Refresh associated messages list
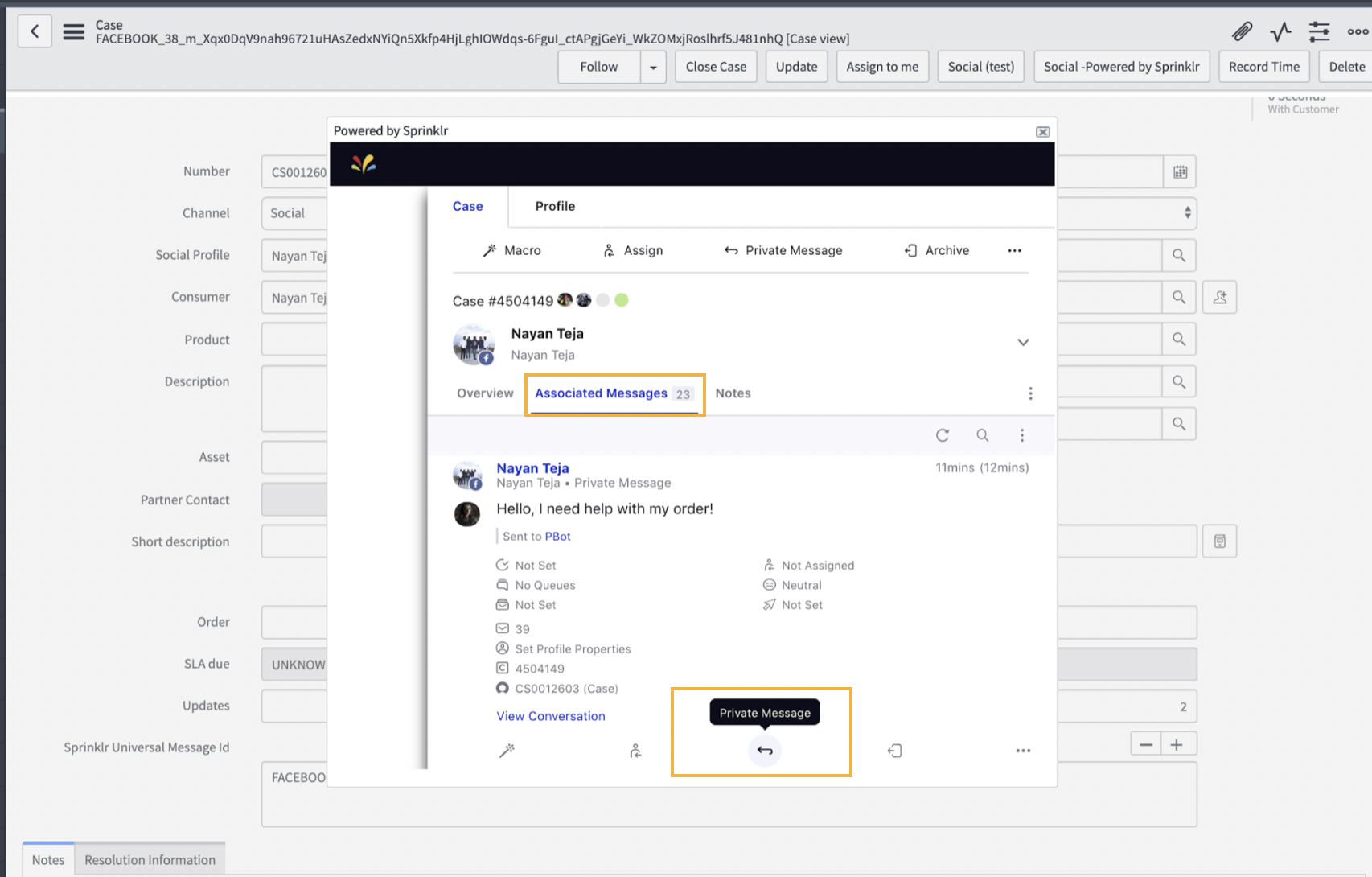1372x877 pixels. 943,435
